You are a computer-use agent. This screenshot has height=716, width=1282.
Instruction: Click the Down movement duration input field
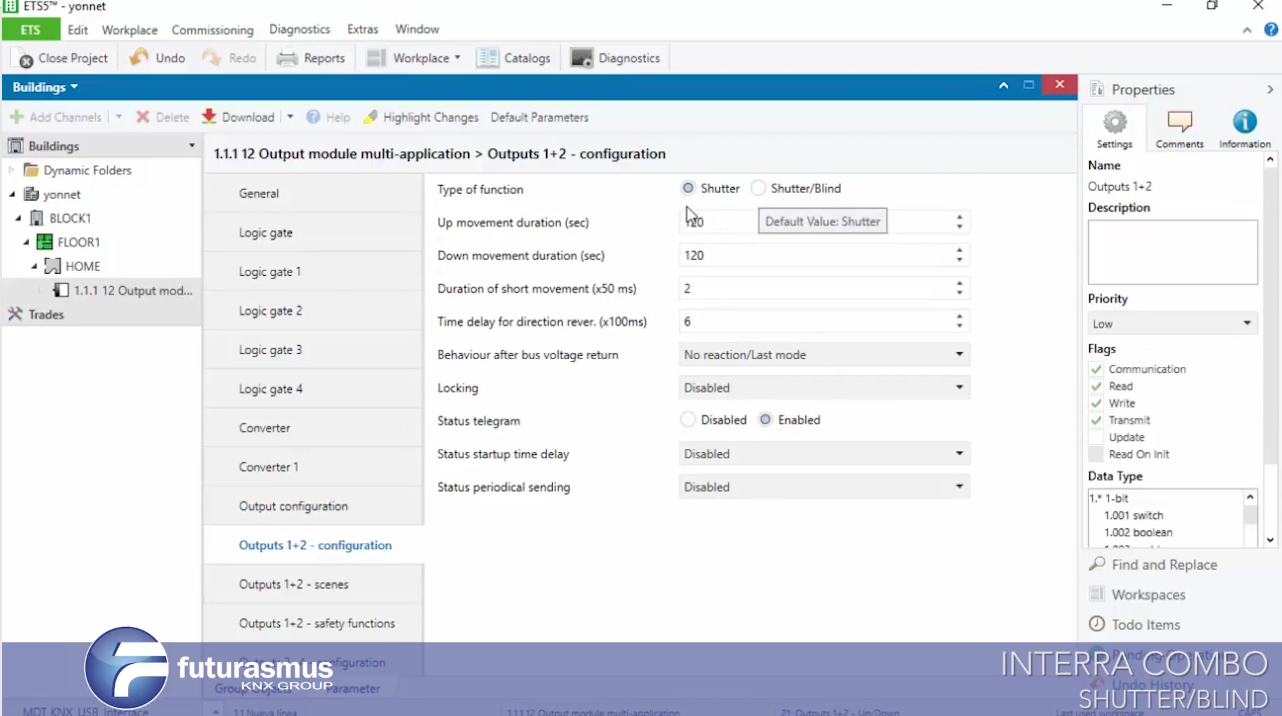pyautogui.click(x=815, y=256)
